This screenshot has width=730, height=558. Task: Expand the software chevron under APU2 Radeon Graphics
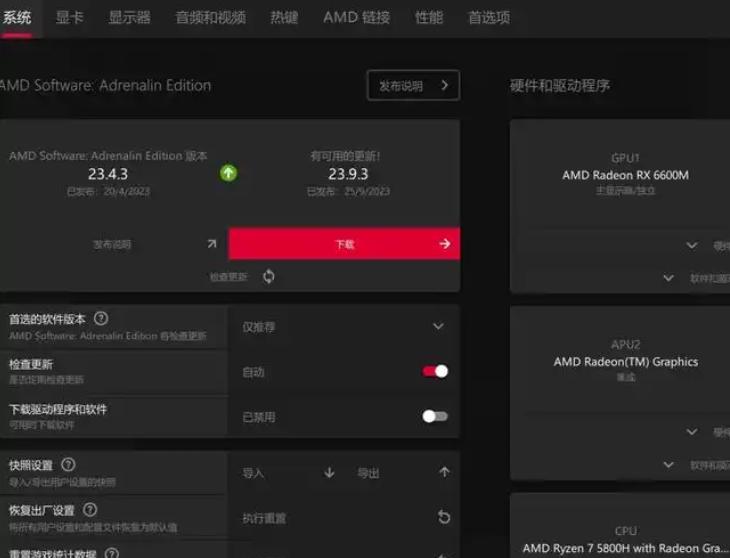point(669,464)
